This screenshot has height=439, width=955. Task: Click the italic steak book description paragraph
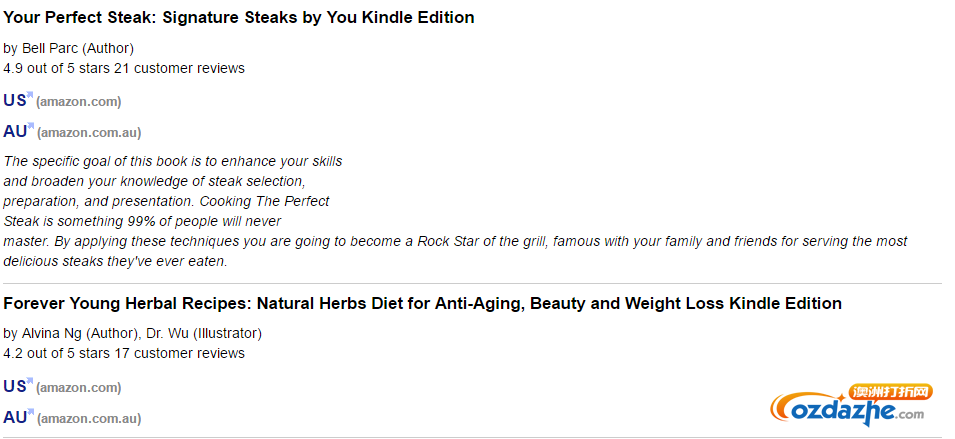pyautogui.click(x=456, y=211)
